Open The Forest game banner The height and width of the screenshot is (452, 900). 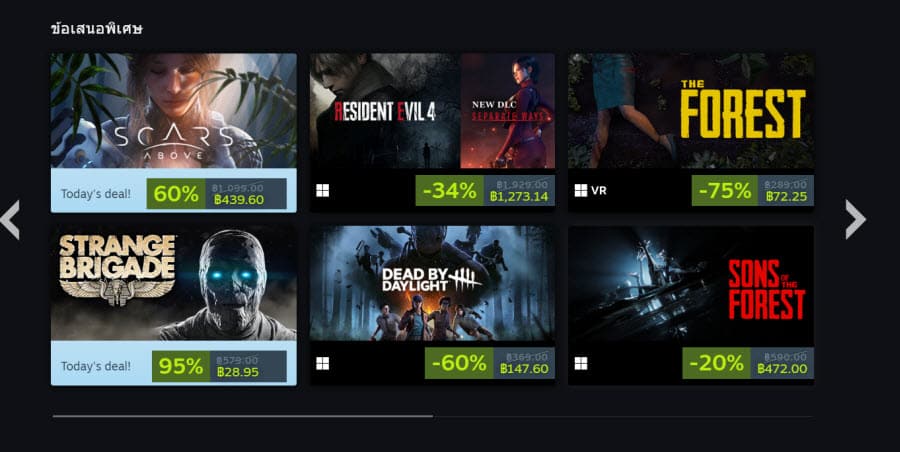[691, 111]
